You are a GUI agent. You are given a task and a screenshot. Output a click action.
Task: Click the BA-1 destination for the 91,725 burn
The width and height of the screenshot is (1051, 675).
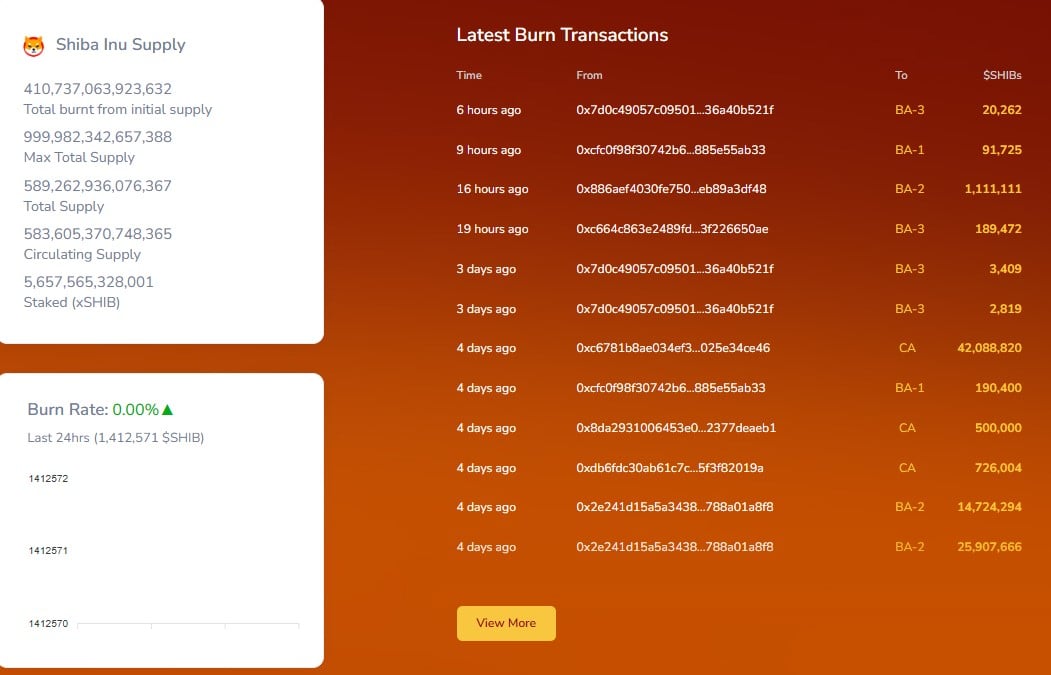tap(909, 150)
